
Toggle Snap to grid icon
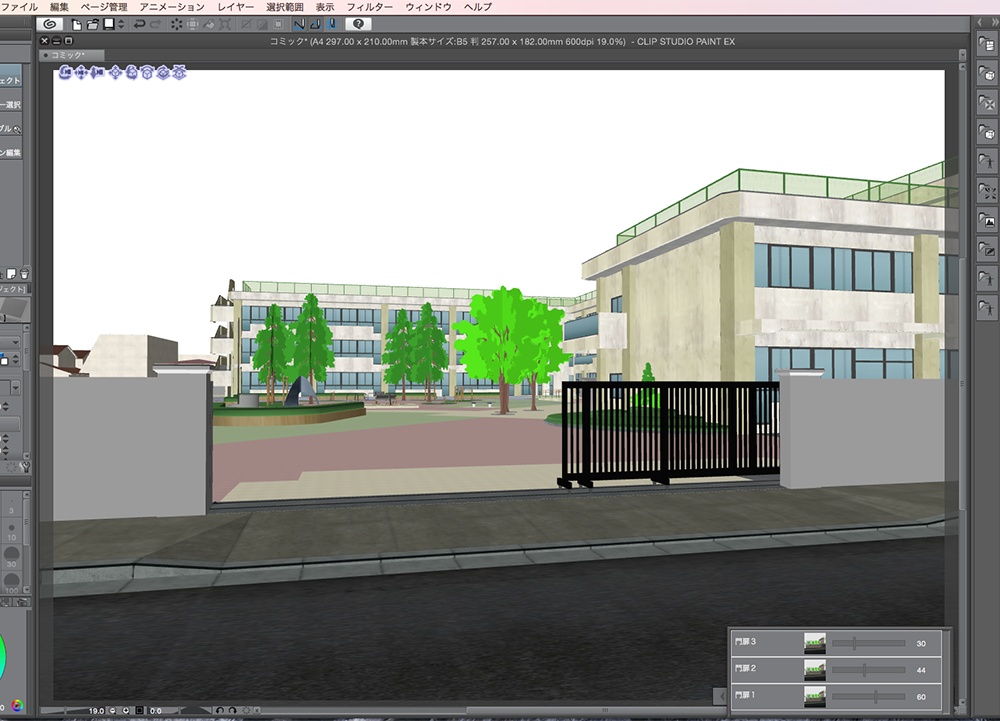coord(332,24)
